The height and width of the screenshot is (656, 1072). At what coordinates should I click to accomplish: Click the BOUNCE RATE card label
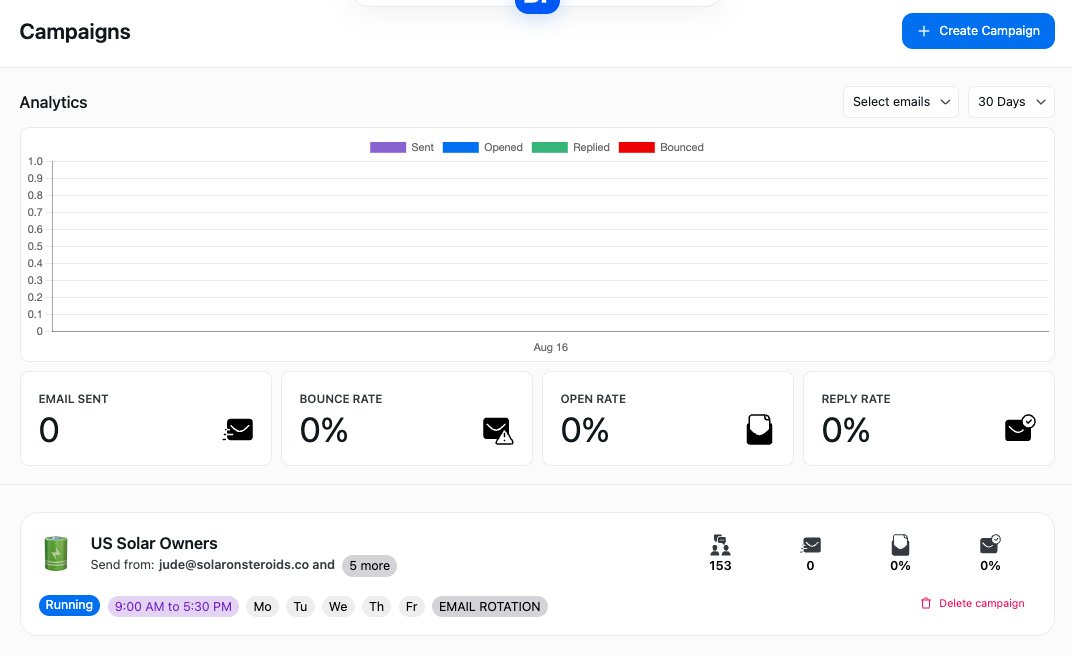(340, 399)
